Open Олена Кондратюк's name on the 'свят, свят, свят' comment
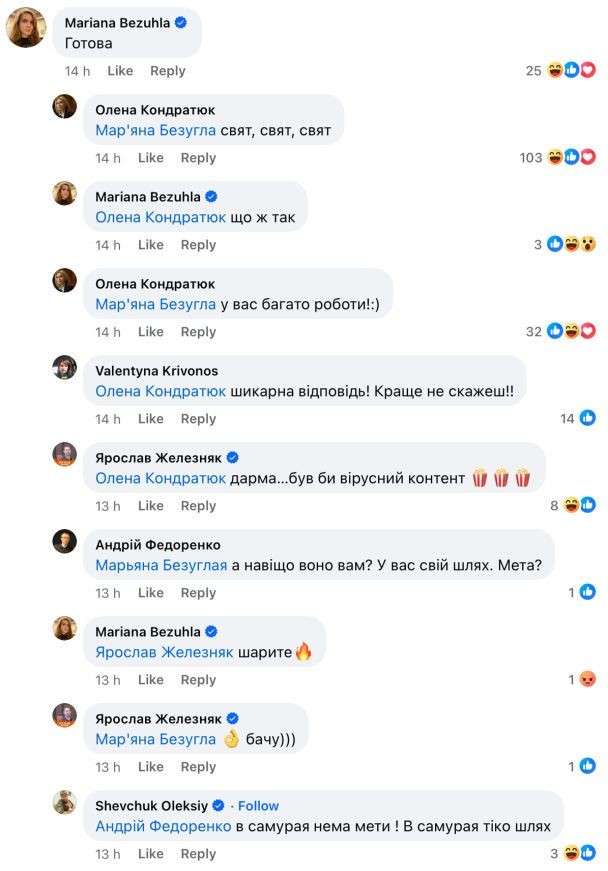The height and width of the screenshot is (871, 608). 155,110
